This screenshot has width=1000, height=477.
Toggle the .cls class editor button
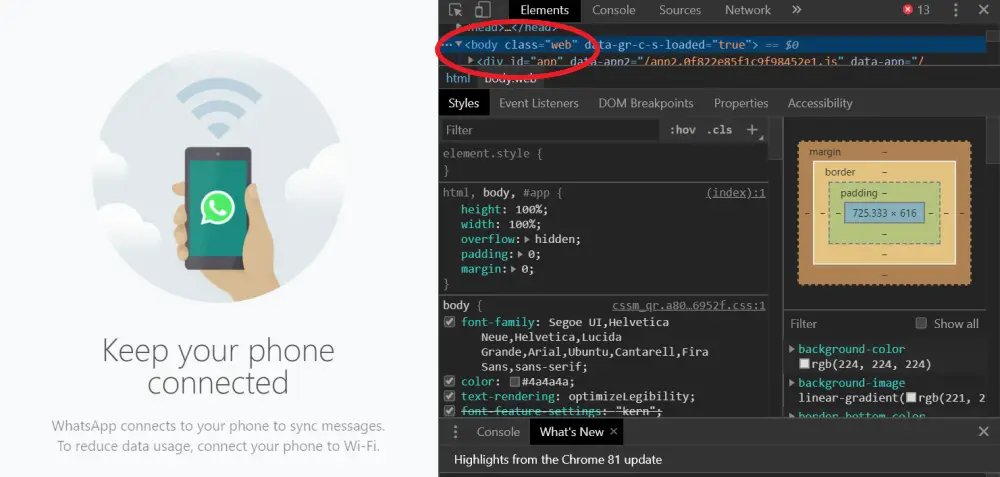[x=719, y=129]
